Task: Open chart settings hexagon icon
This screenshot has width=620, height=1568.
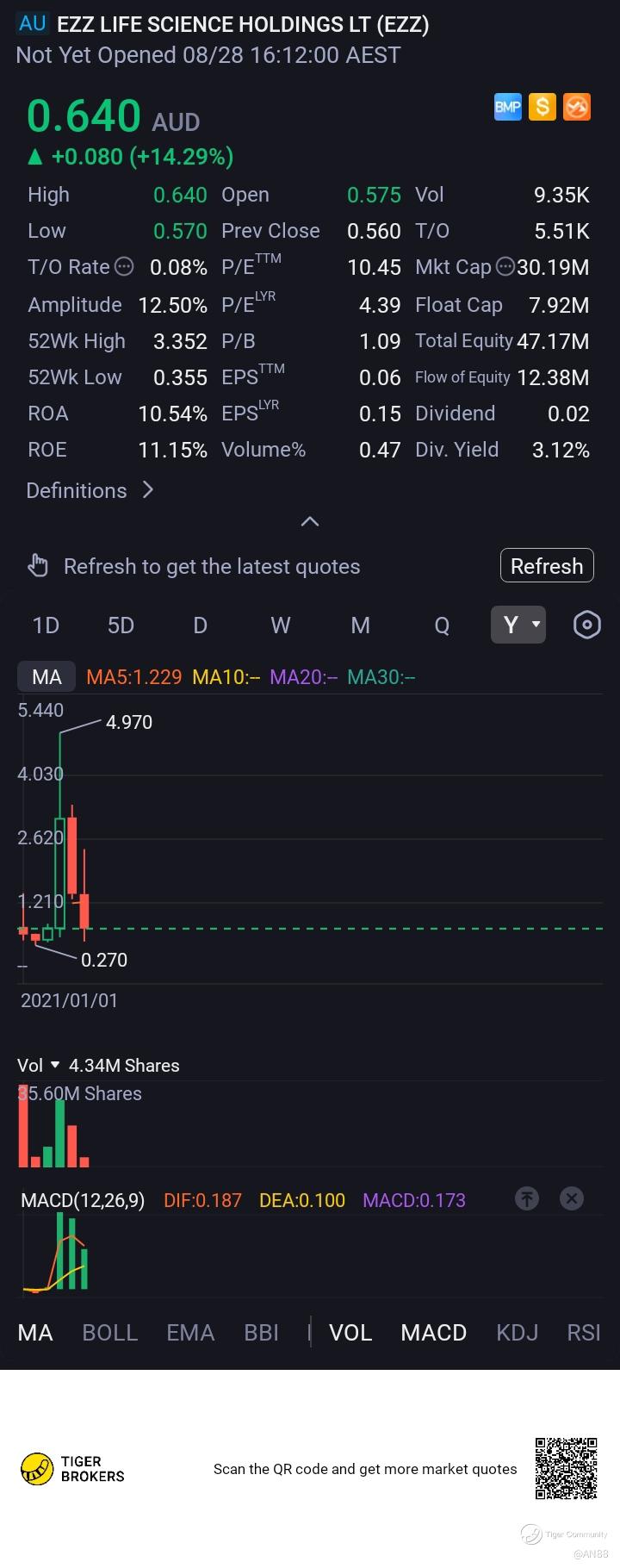Action: (586, 625)
